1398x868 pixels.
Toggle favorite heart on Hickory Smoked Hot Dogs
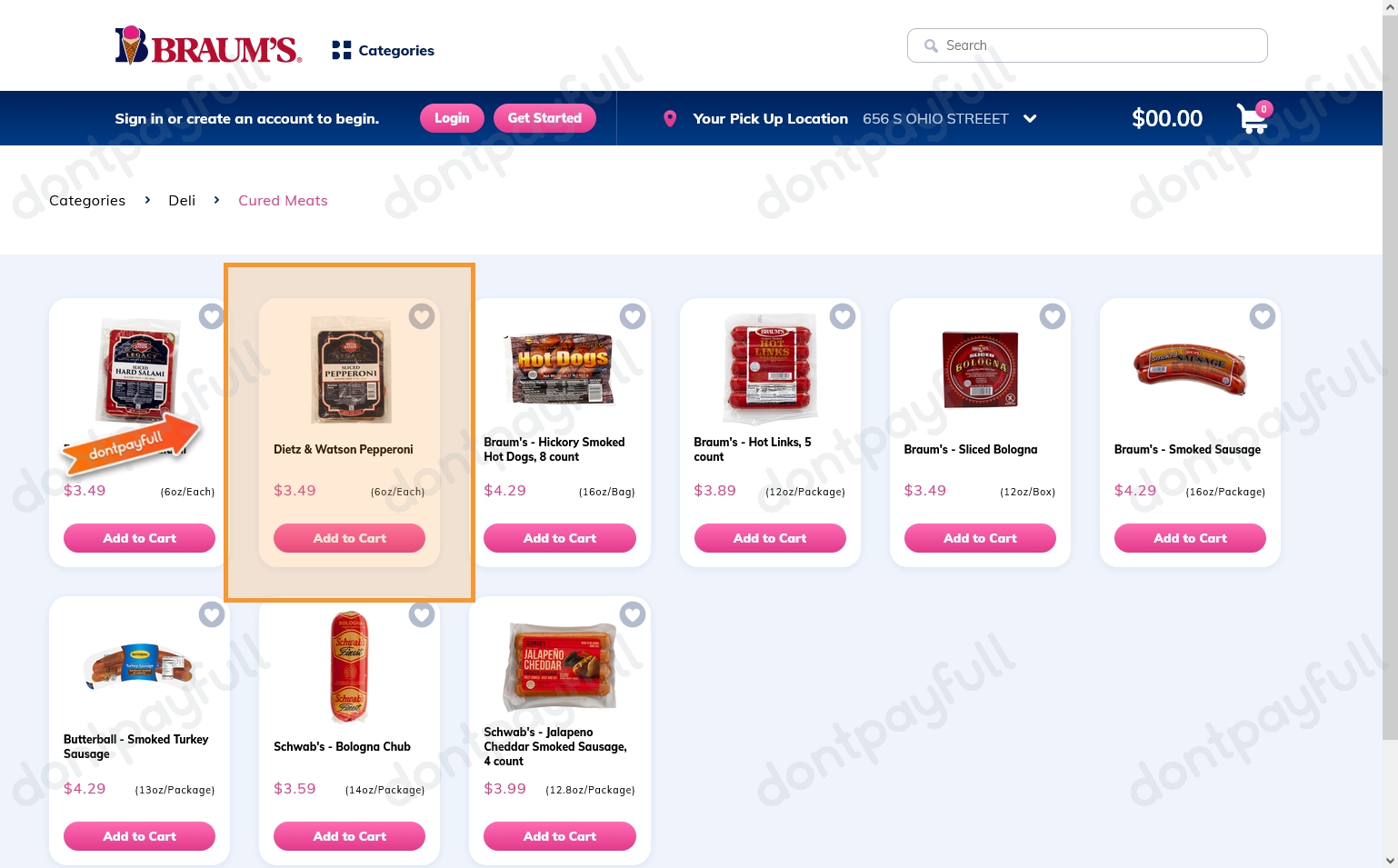pyautogui.click(x=633, y=316)
